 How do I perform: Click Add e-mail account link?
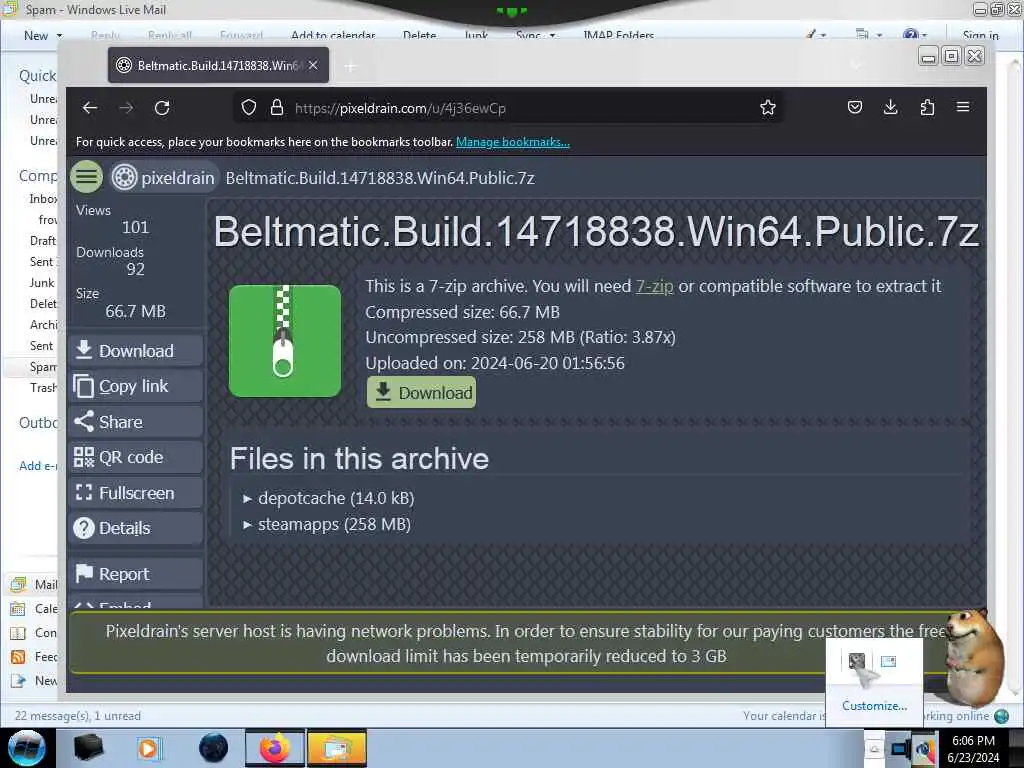(x=38, y=466)
